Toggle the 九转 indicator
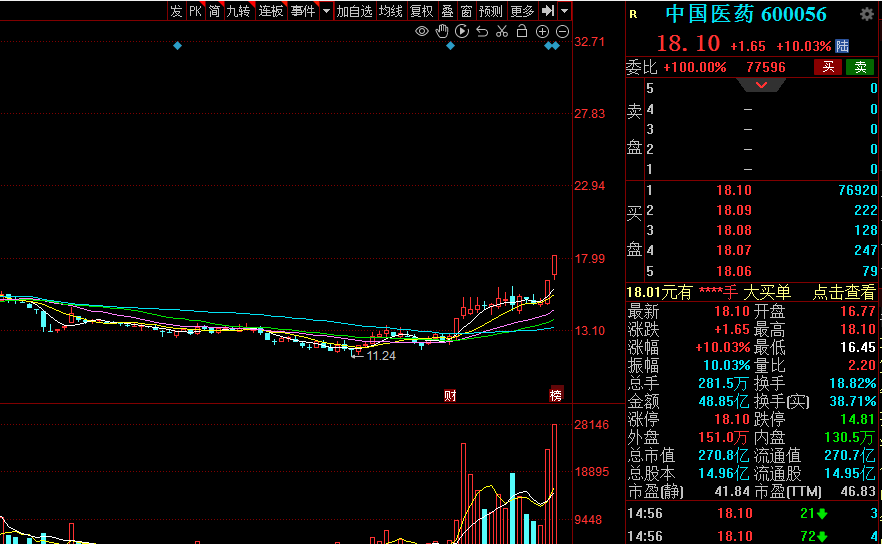The height and width of the screenshot is (544, 882). [238, 11]
